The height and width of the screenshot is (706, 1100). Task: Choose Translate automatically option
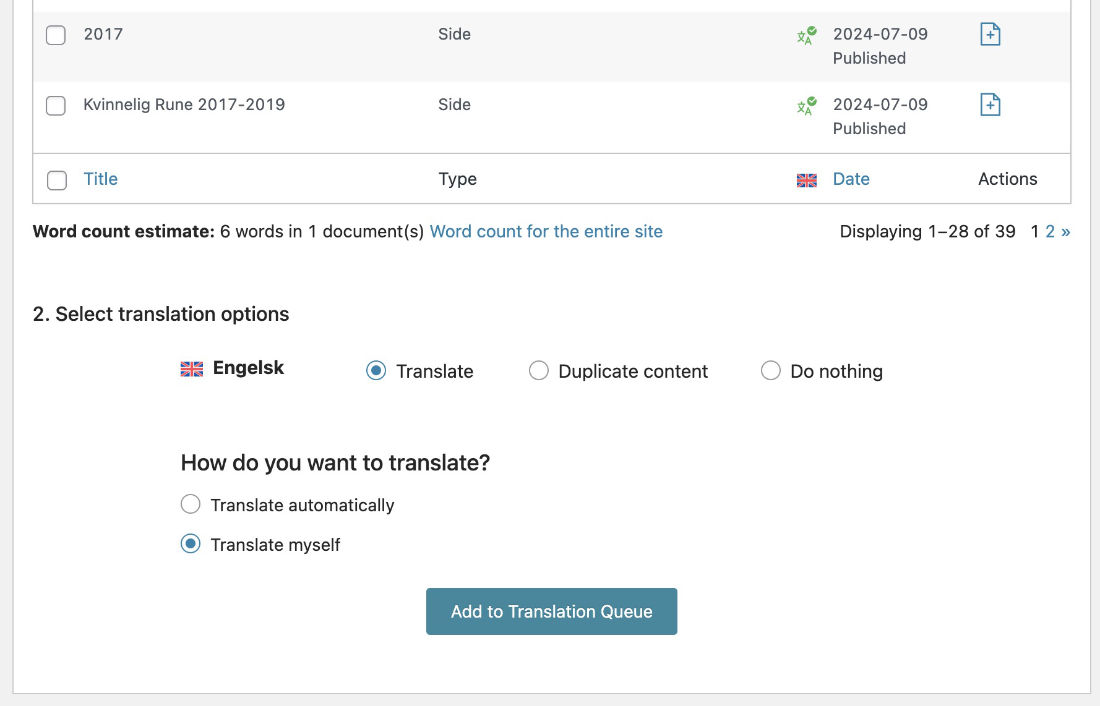tap(190, 504)
